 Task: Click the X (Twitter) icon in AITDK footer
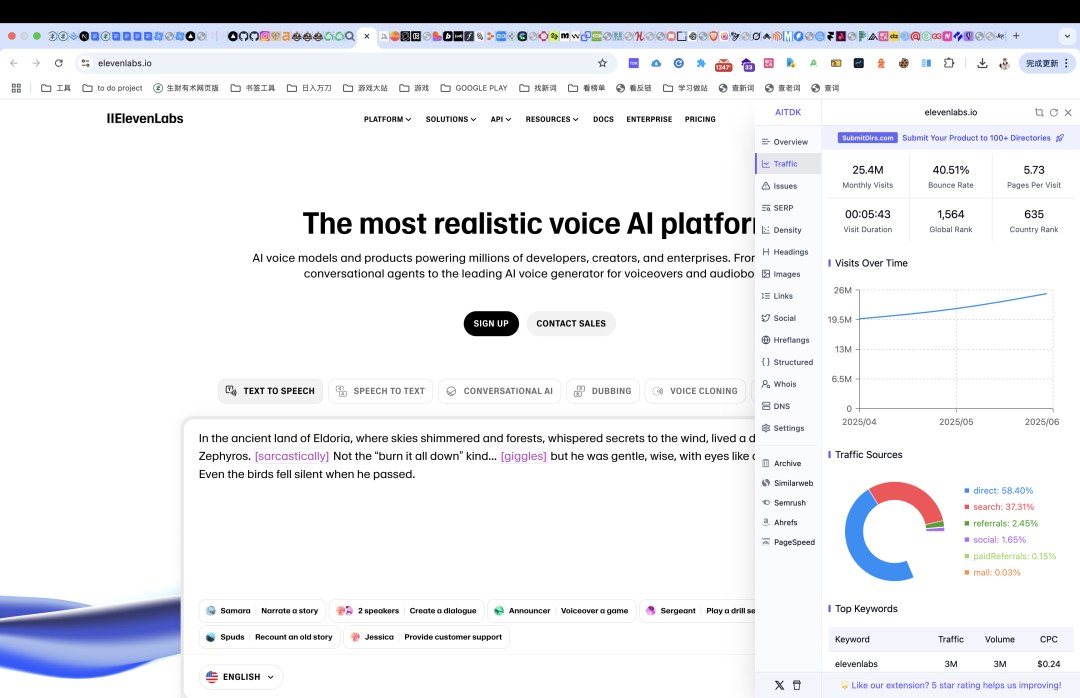[x=779, y=686]
